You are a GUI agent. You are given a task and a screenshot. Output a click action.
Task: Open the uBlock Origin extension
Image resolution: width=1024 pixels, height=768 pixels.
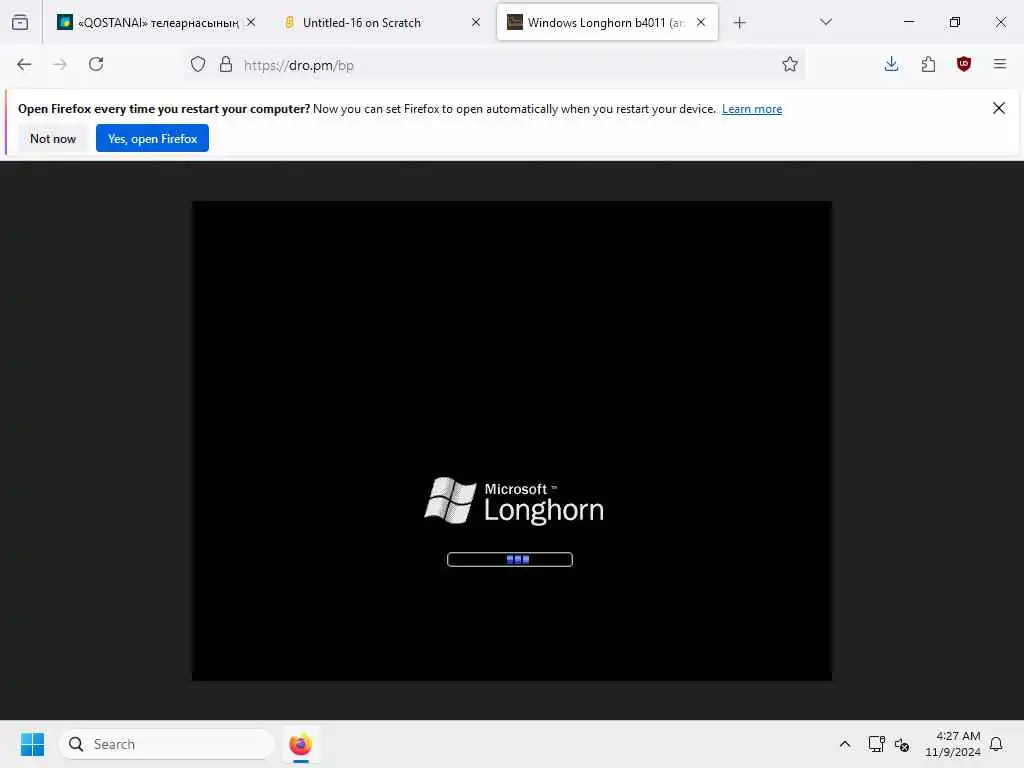(964, 64)
